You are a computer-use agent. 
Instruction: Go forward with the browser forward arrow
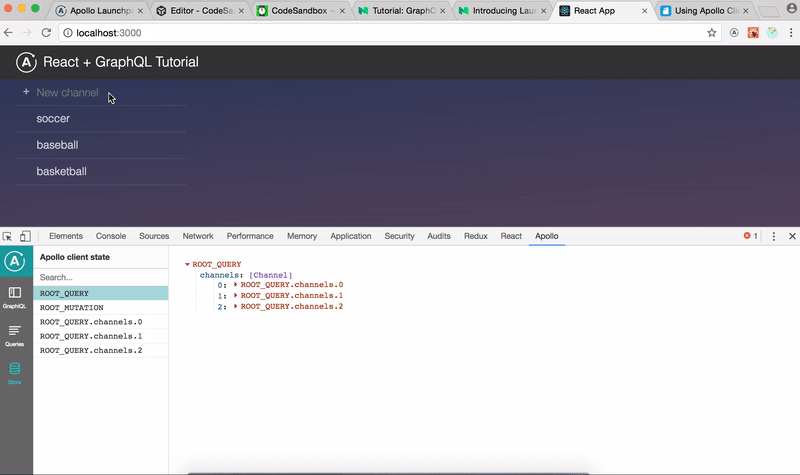click(27, 33)
